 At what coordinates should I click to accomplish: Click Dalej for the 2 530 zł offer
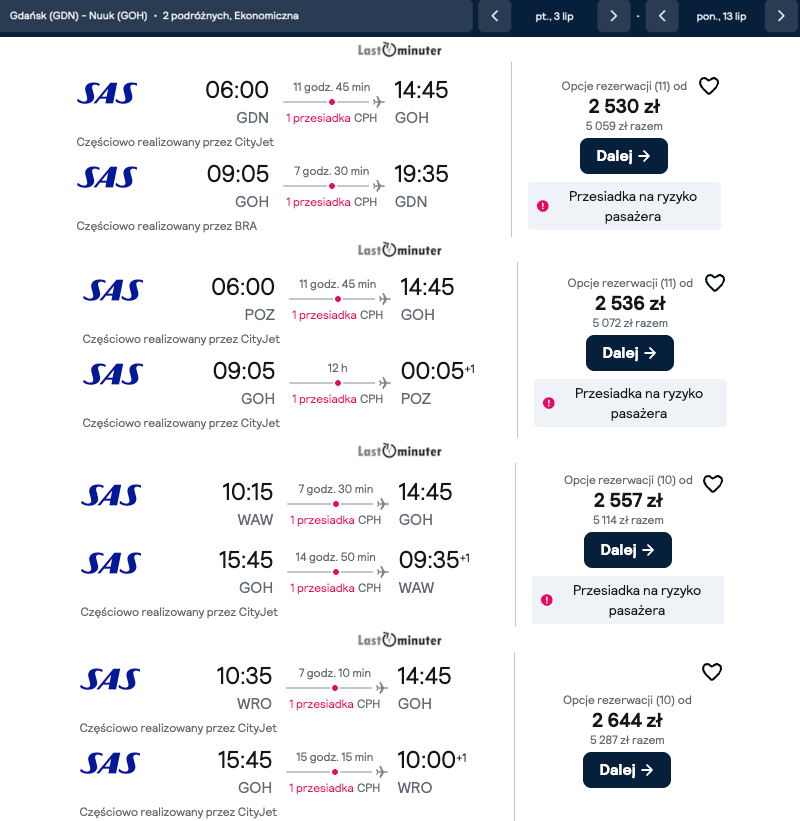coord(623,156)
